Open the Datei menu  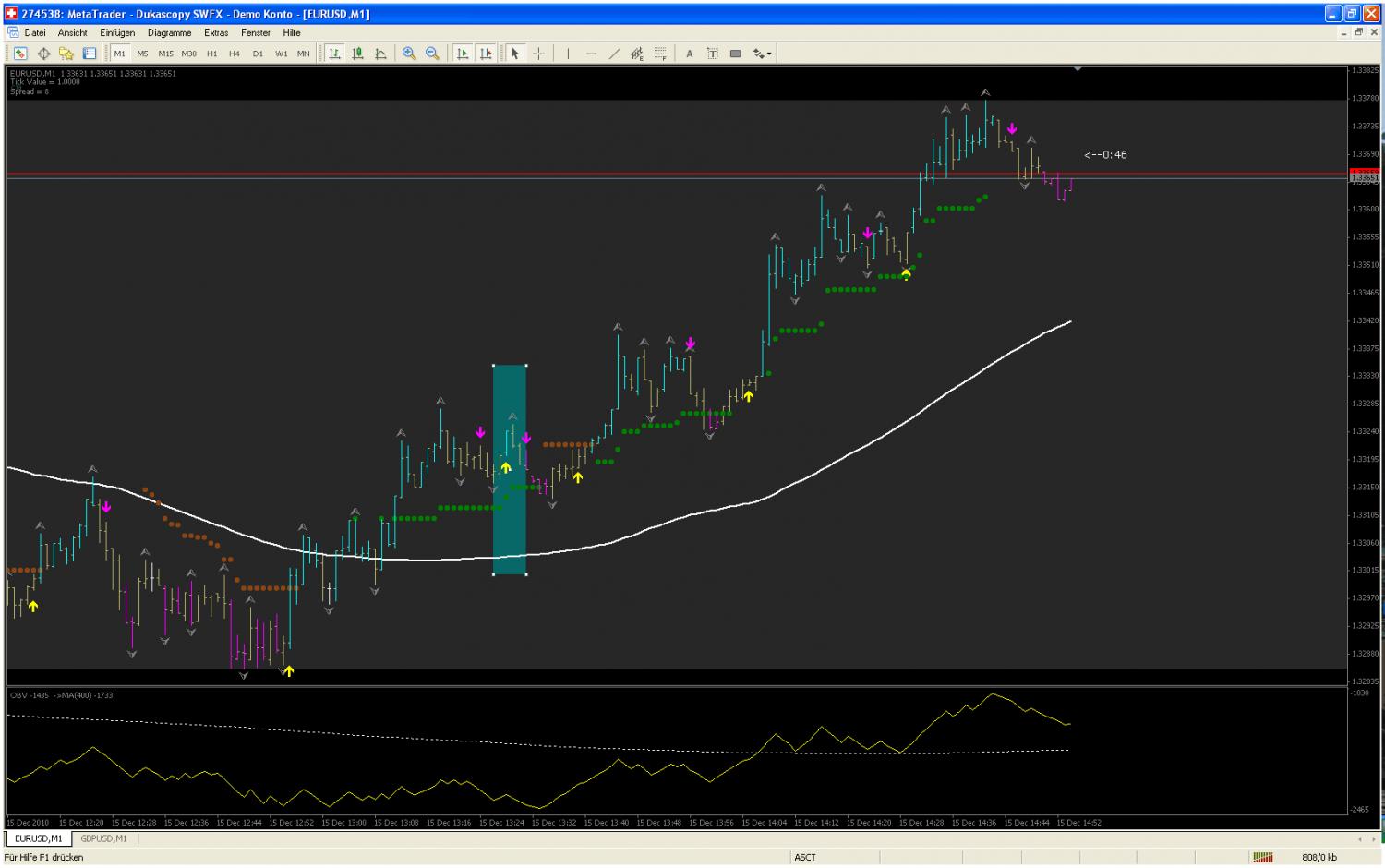(x=35, y=32)
